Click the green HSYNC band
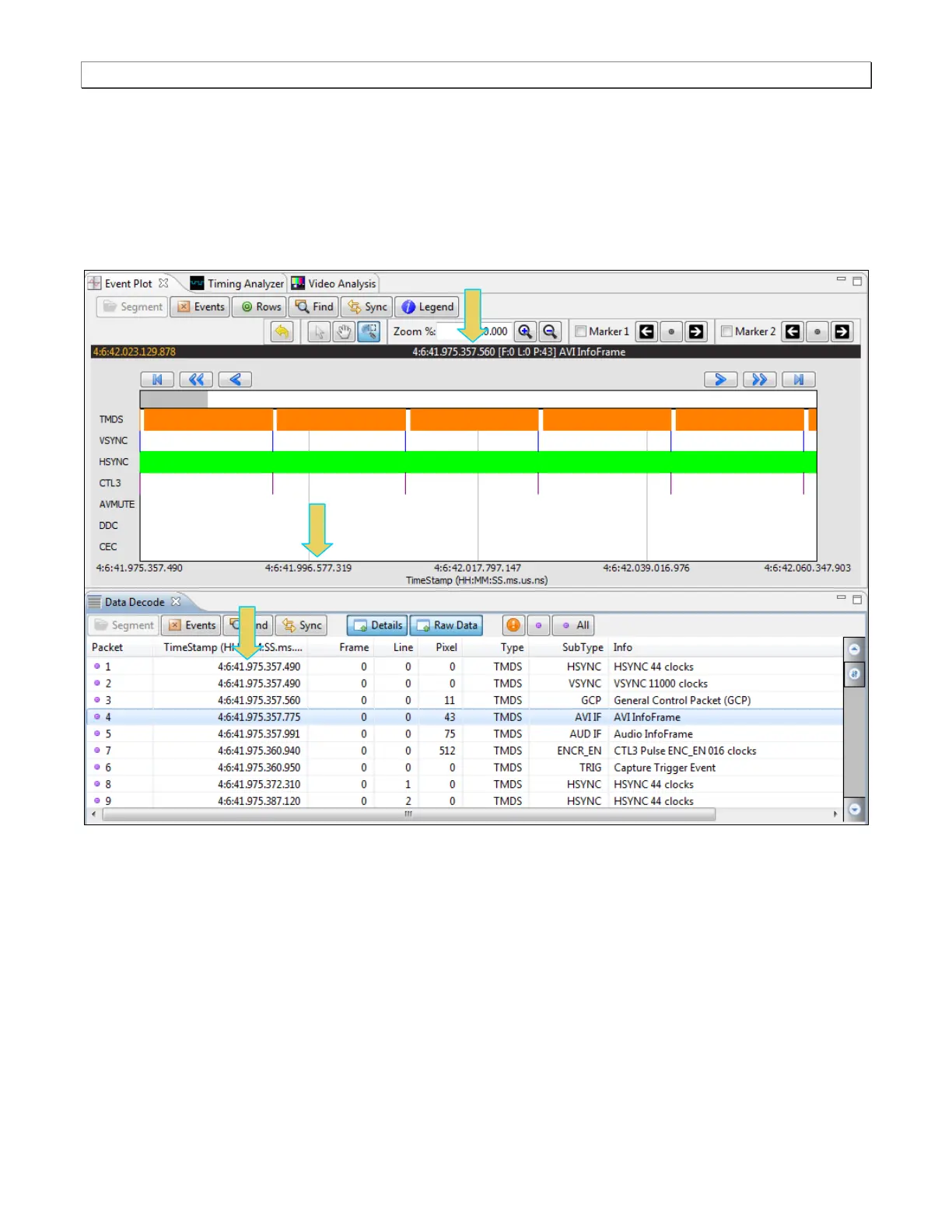This screenshot has height=1232, width=952. pos(478,462)
